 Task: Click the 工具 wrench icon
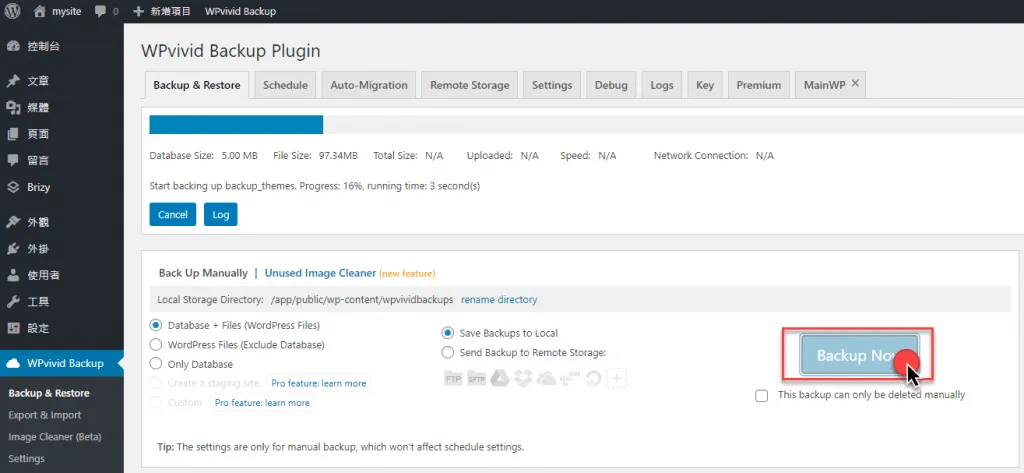[x=13, y=302]
